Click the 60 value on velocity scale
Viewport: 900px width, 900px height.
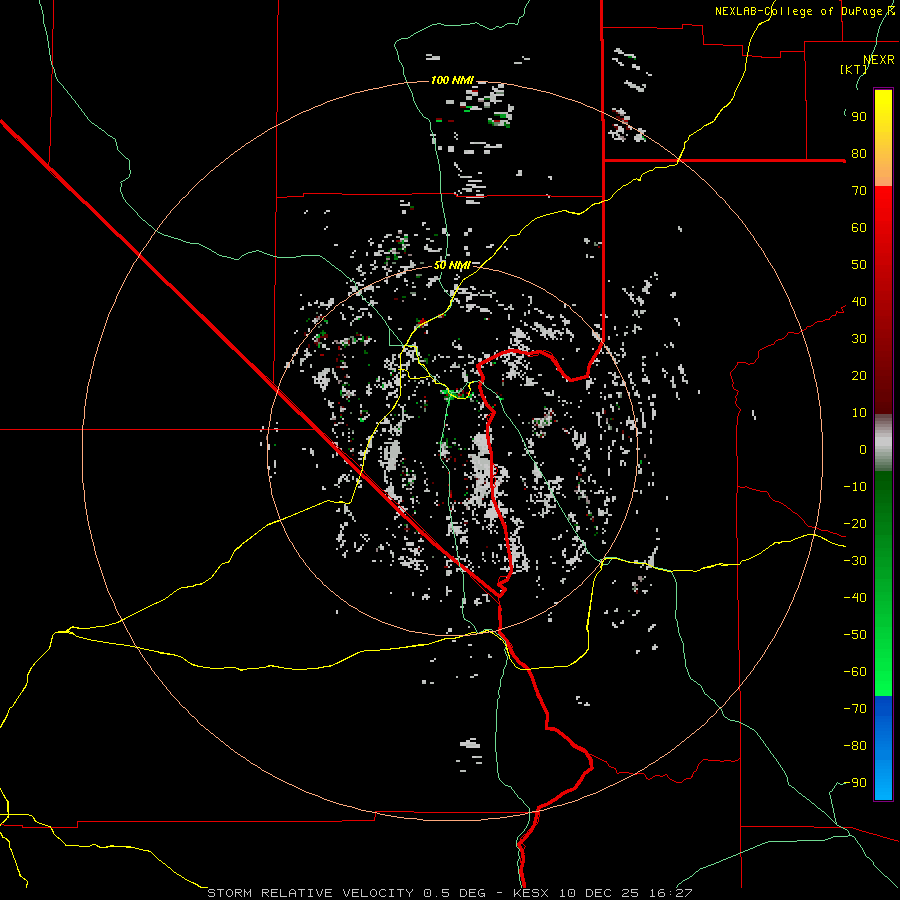click(859, 227)
